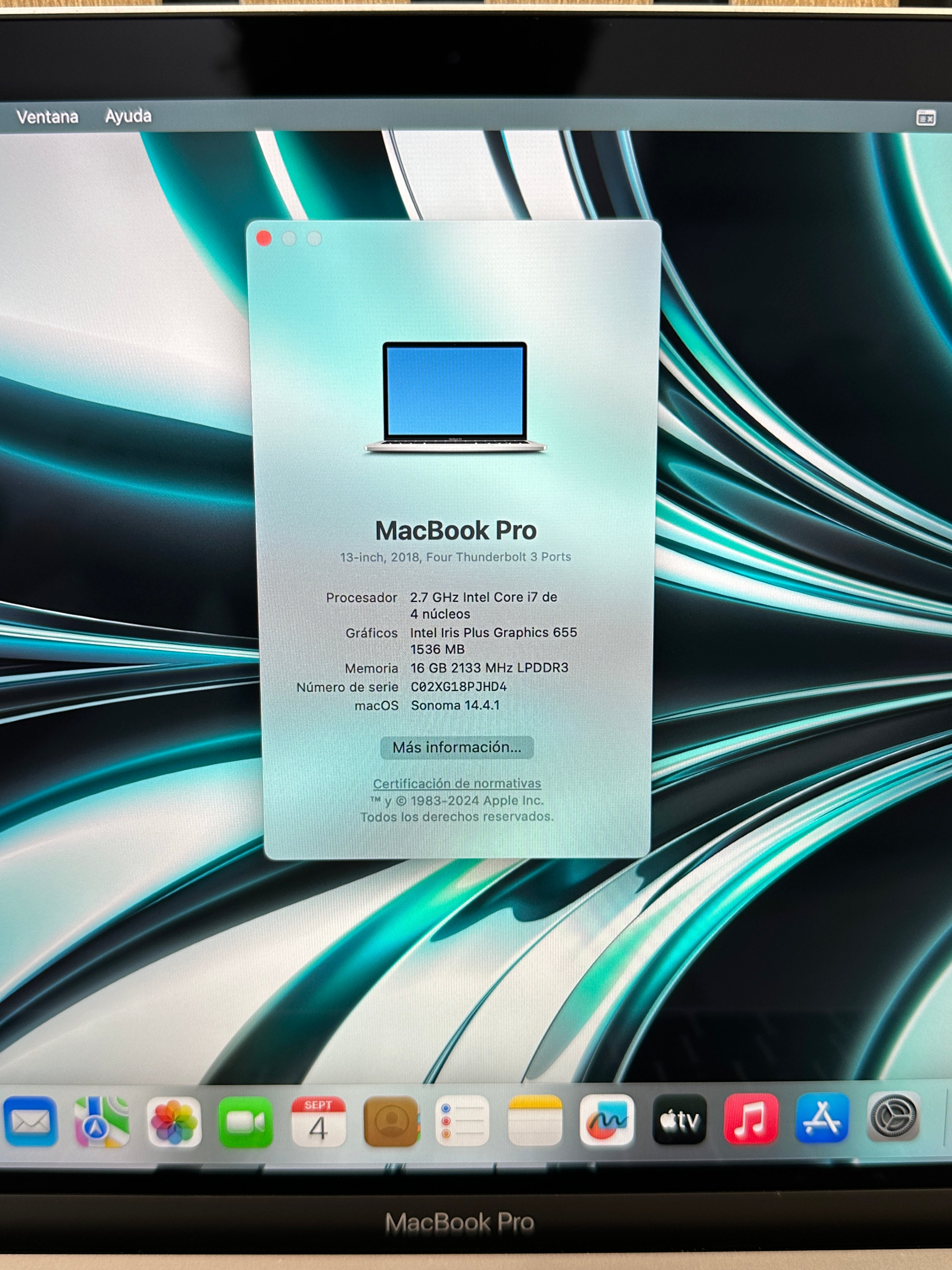This screenshot has width=952, height=1270.
Task: Open the Photos app icon
Action: 174,1121
